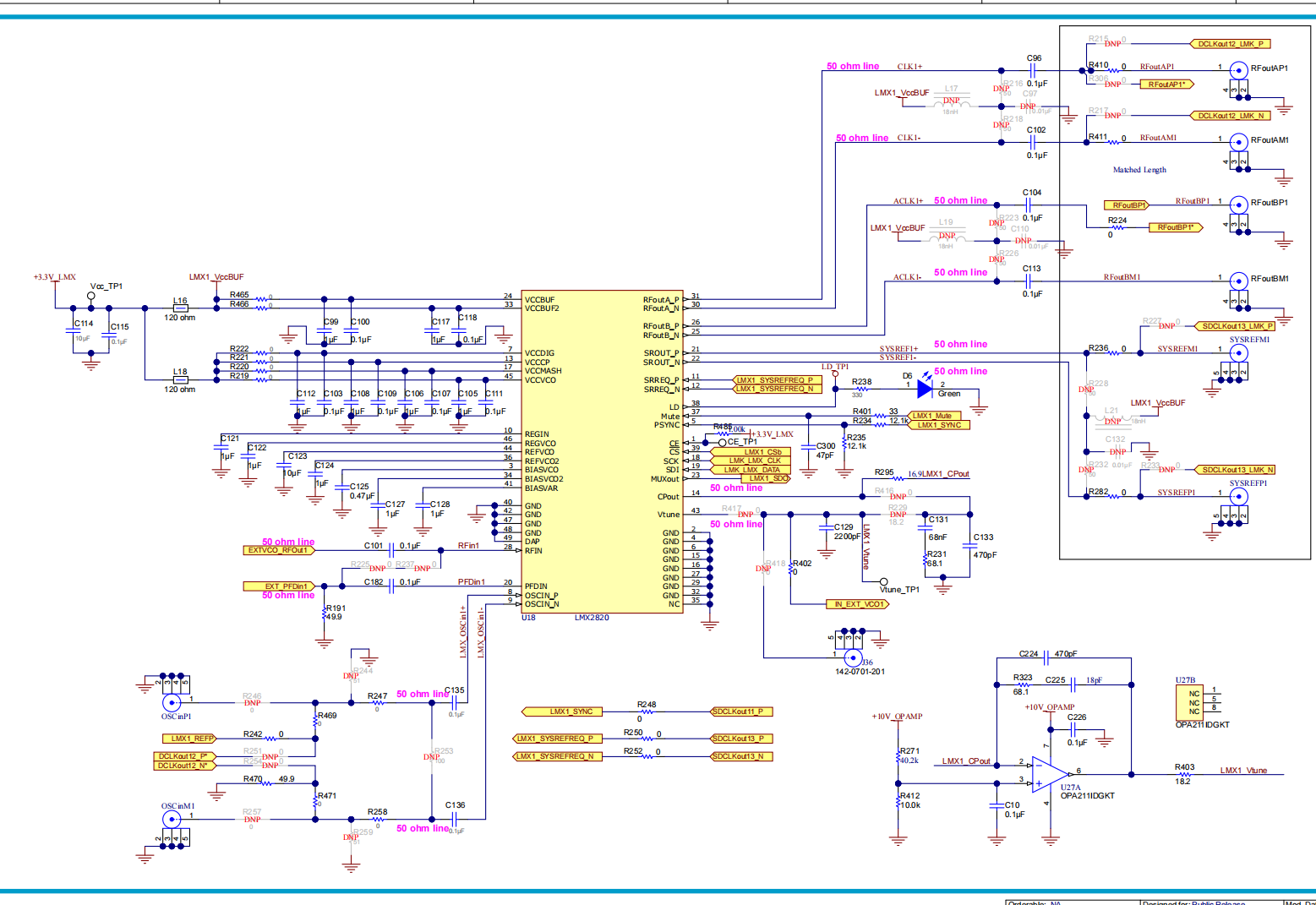Click the green LED D6 symbol

coord(925,389)
